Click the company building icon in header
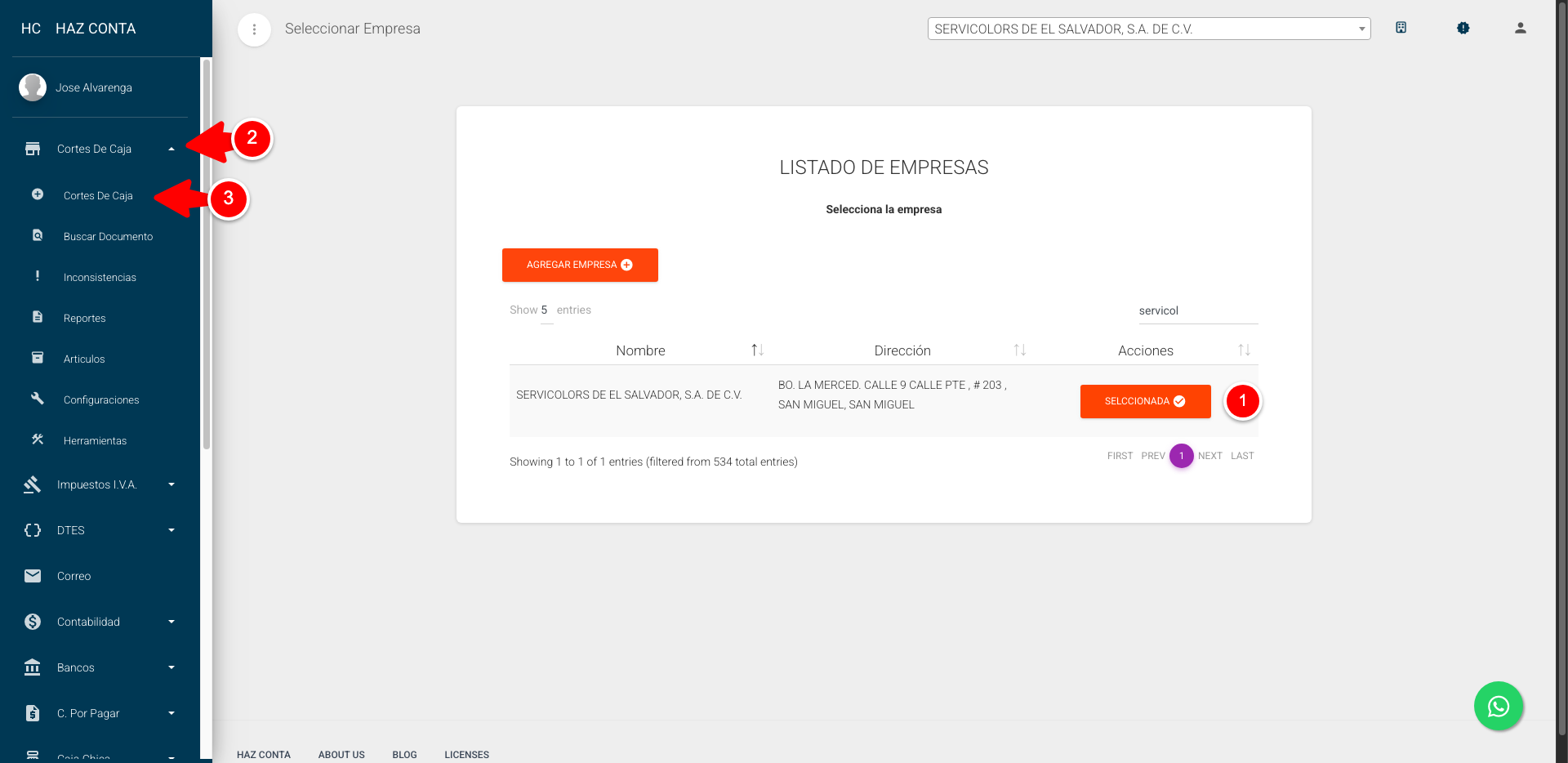This screenshot has height=763, width=1568. point(1401,28)
